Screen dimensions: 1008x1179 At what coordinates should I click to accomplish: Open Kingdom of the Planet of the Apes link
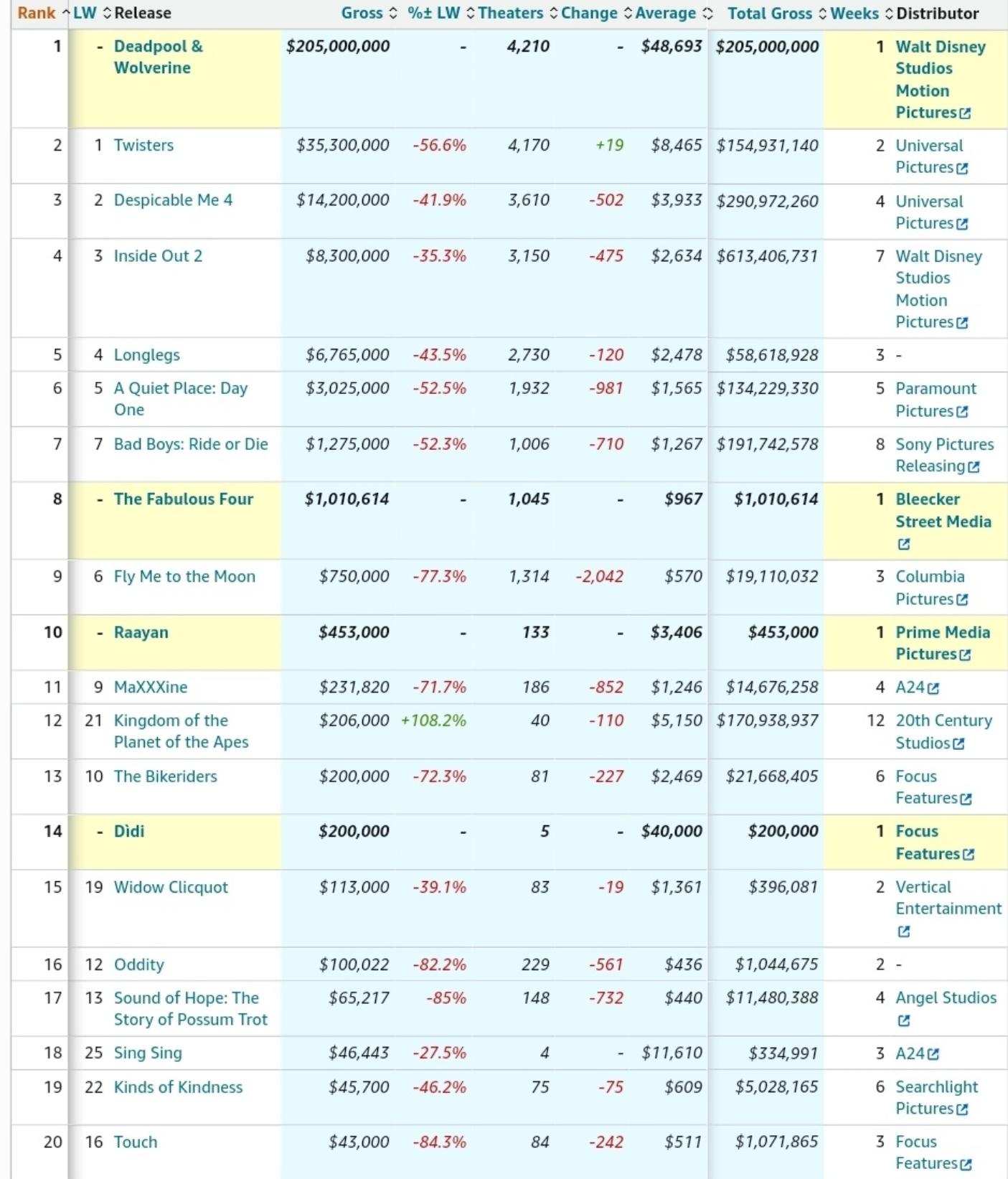click(x=181, y=731)
